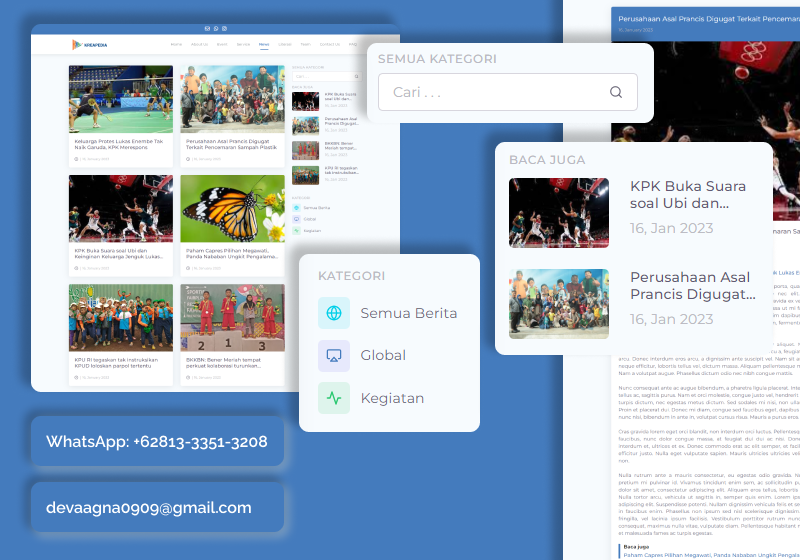Open small sidebar thumbnail beside 'KPU RI tegaskan'
800x560 pixels.
click(x=306, y=175)
